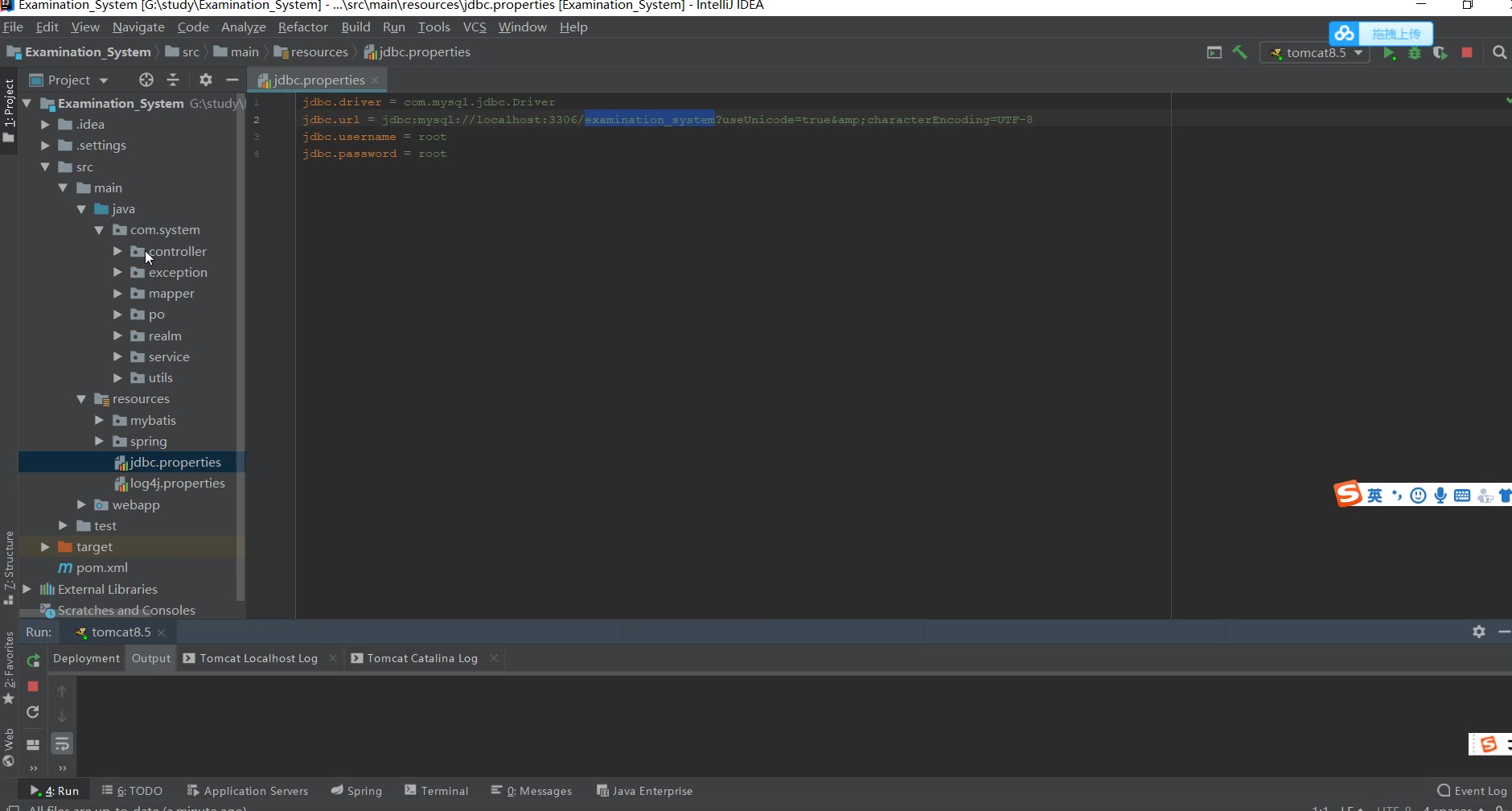The width and height of the screenshot is (1512, 811).
Task: Open Project panel settings gear
Action: [x=206, y=80]
